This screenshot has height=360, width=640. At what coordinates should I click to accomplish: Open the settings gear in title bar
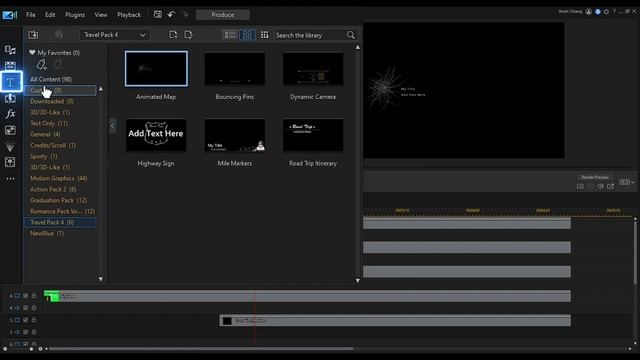[x=606, y=11]
